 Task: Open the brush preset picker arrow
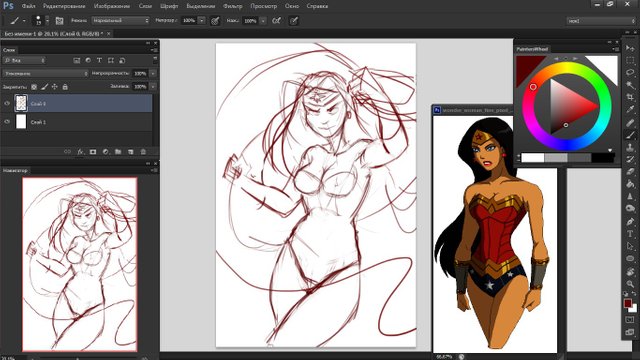point(47,20)
